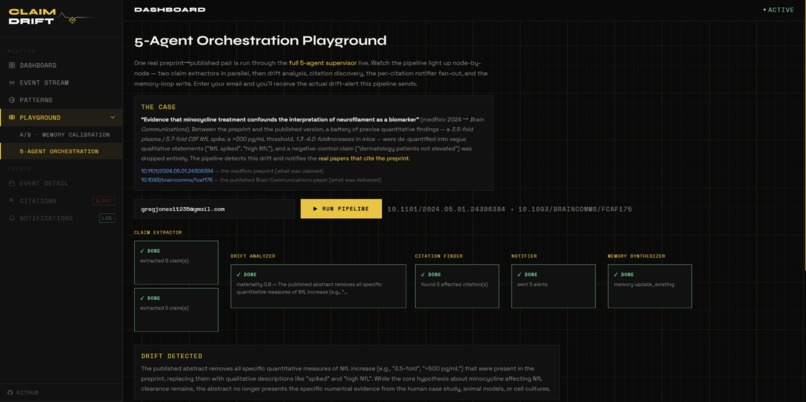Click the DOI pair text beside Run Pipeline
This screenshot has width=806, height=402.
pos(509,209)
